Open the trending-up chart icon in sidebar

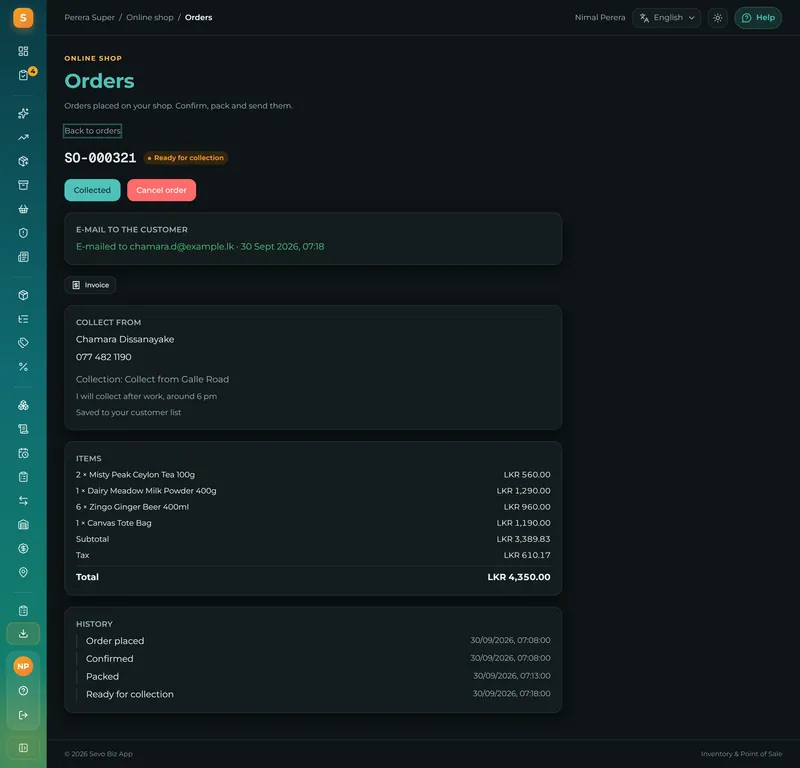click(x=23, y=137)
